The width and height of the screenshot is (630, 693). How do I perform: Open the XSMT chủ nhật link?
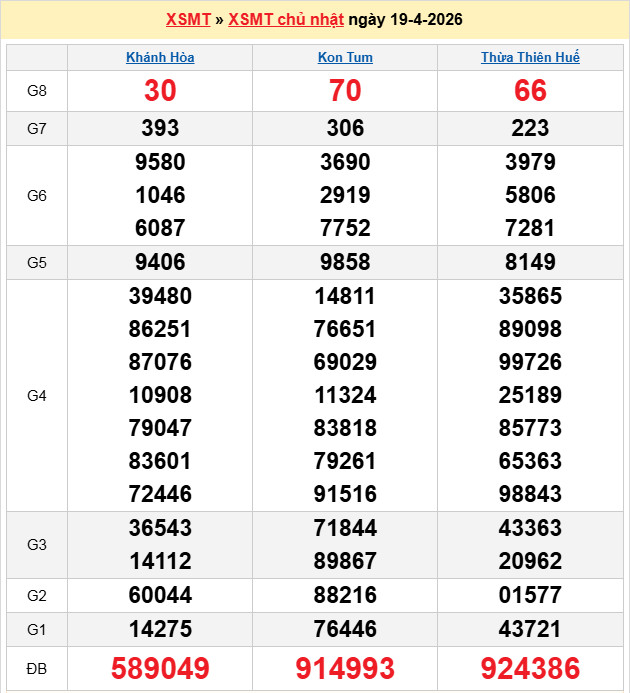tap(285, 20)
